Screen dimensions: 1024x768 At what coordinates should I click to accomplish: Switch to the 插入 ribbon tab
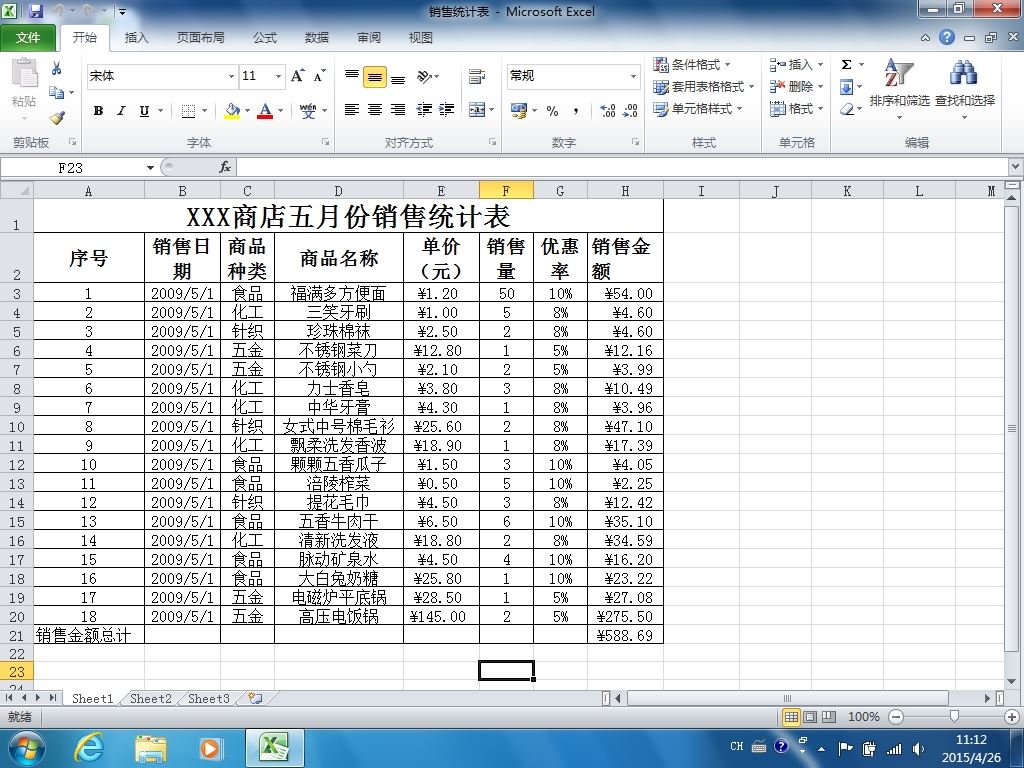click(x=136, y=37)
